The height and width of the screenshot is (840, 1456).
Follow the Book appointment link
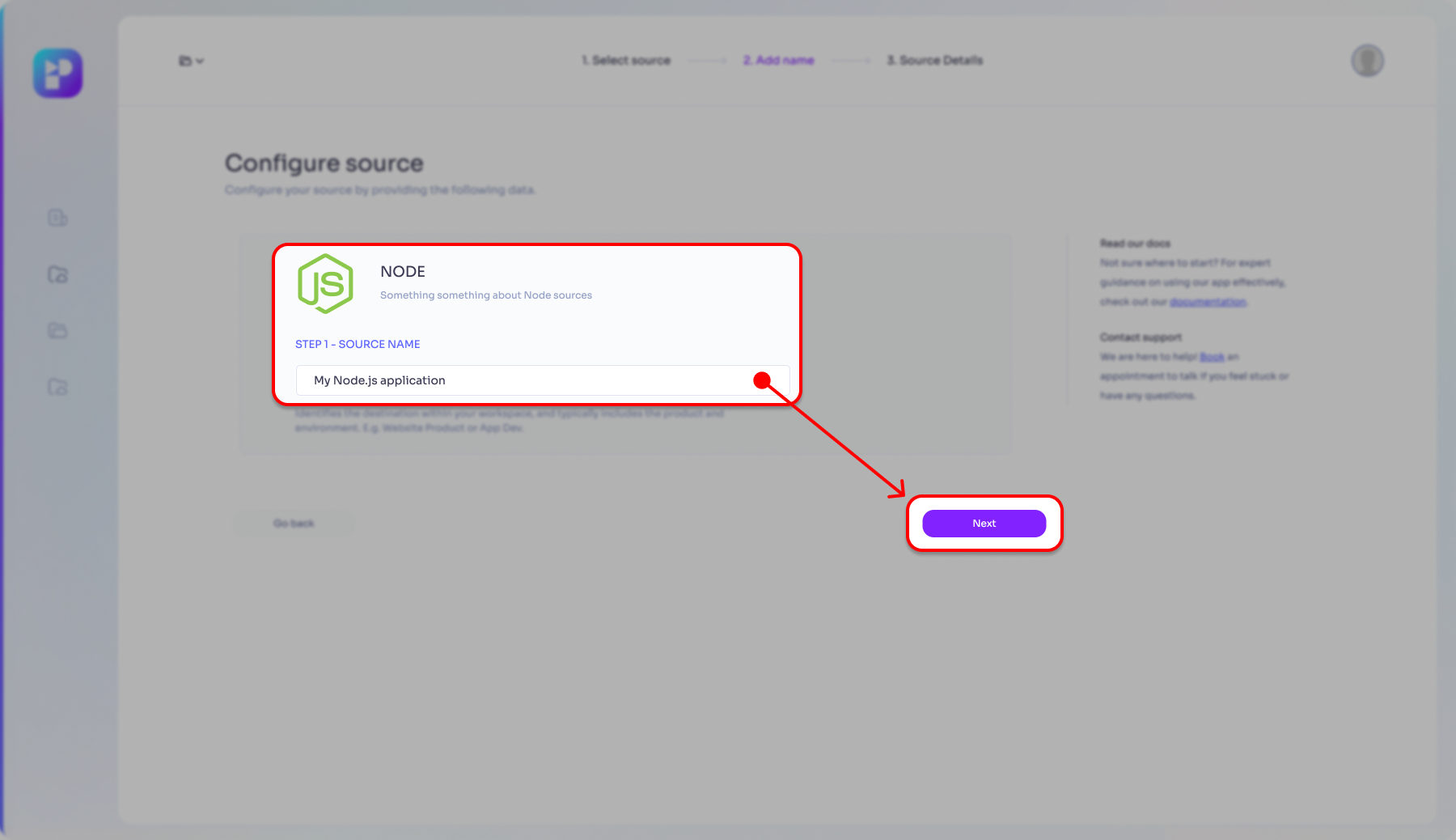[x=1211, y=357]
